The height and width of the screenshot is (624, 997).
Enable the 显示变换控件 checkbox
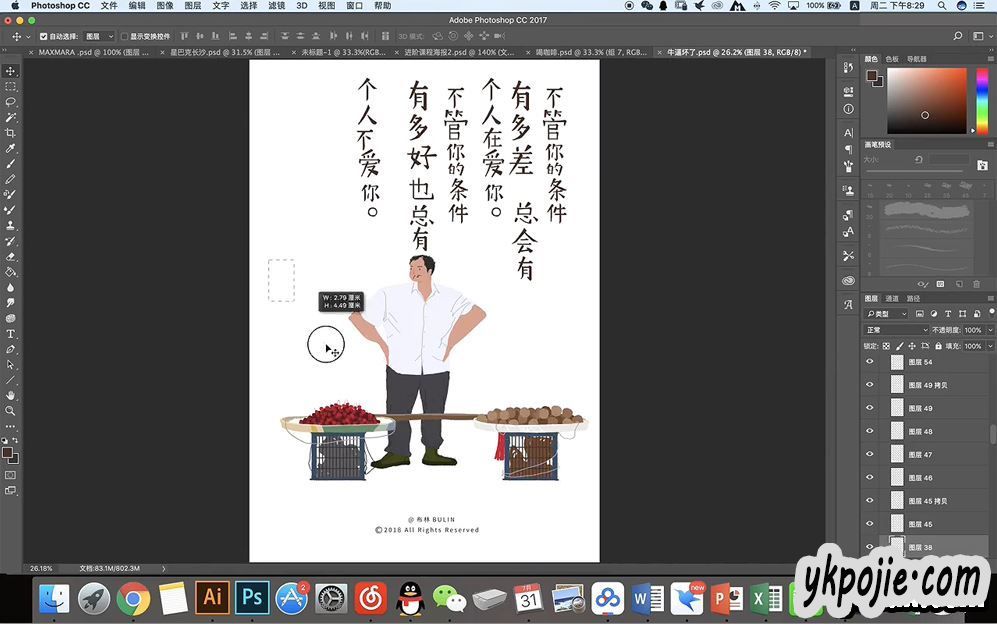pyautogui.click(x=124, y=37)
